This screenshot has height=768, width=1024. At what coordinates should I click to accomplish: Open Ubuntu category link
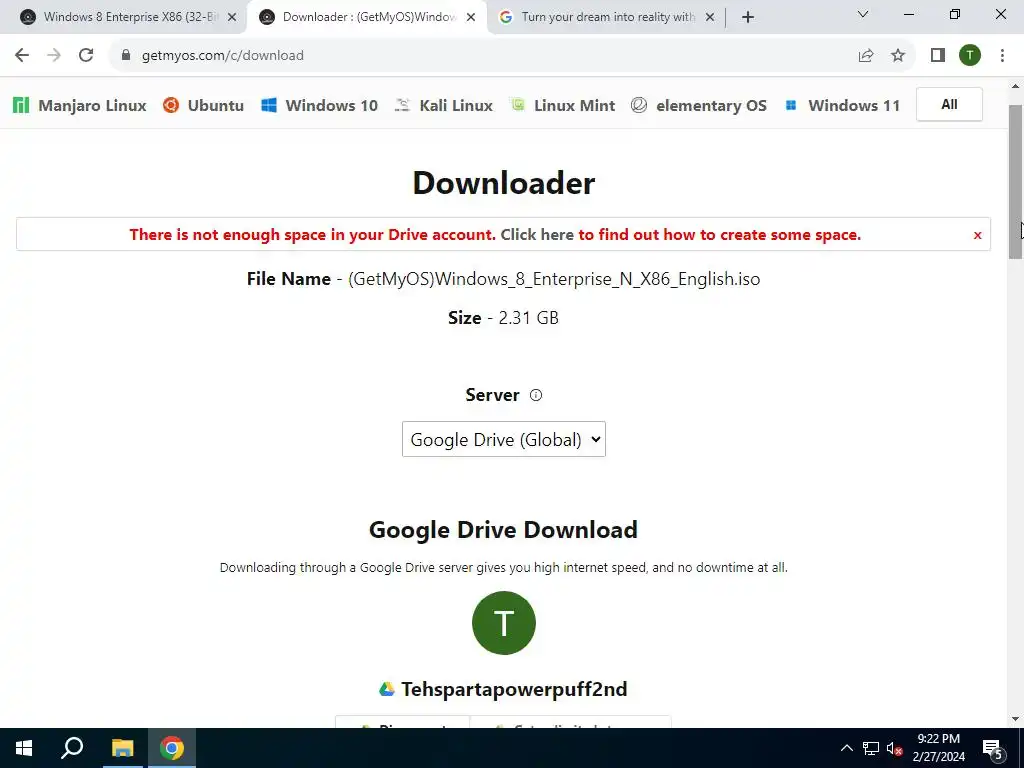(x=203, y=105)
